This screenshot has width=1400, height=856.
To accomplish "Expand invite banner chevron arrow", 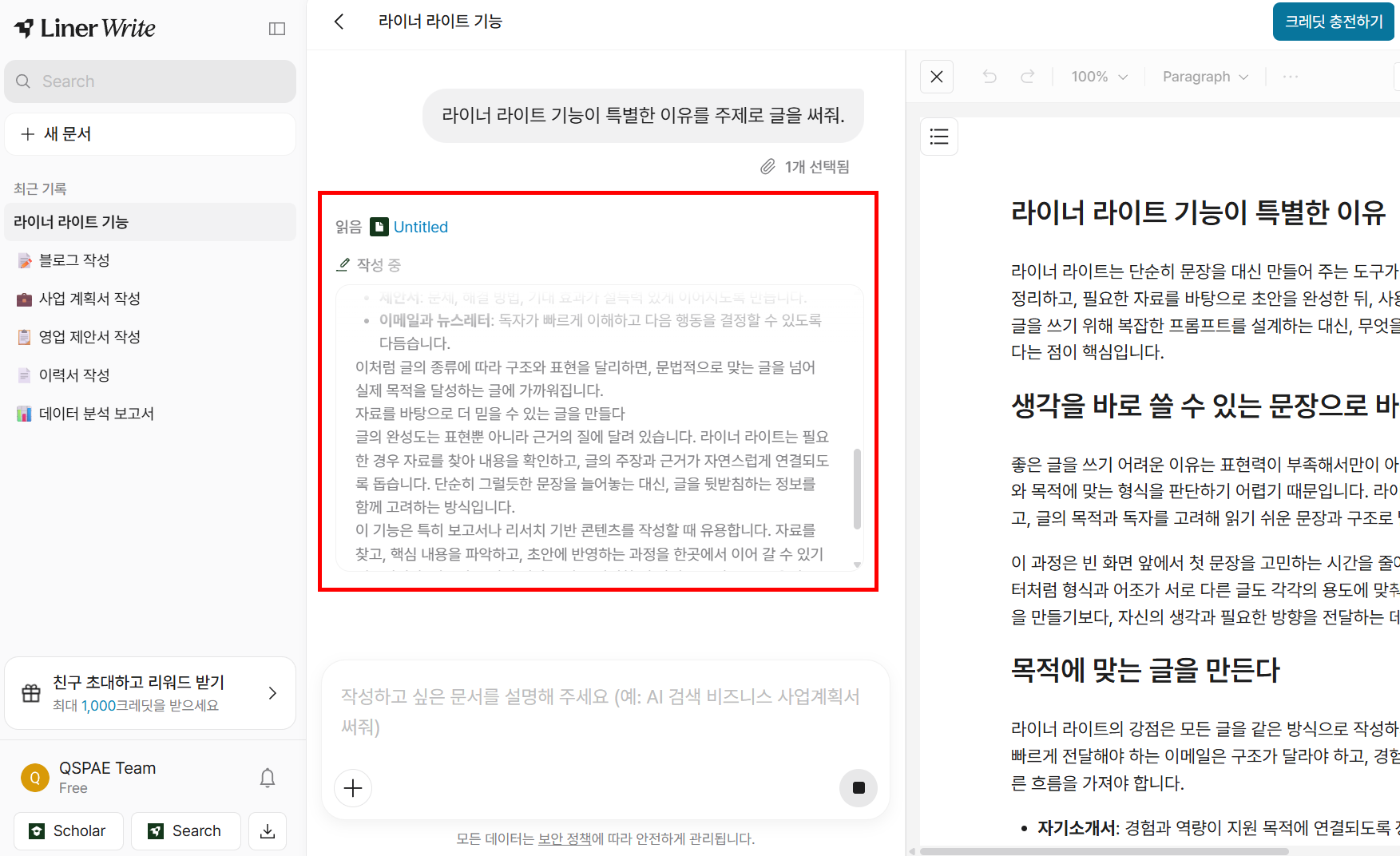I will [272, 693].
